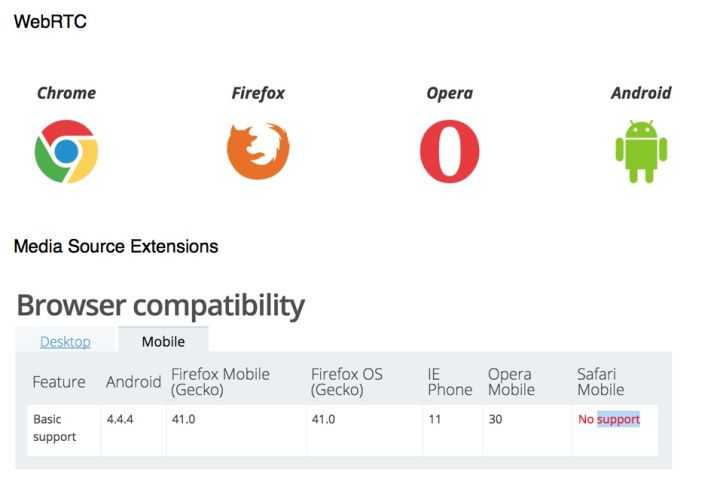Click the Chrome browser logo
This screenshot has width=720, height=487.
pyautogui.click(x=66, y=151)
